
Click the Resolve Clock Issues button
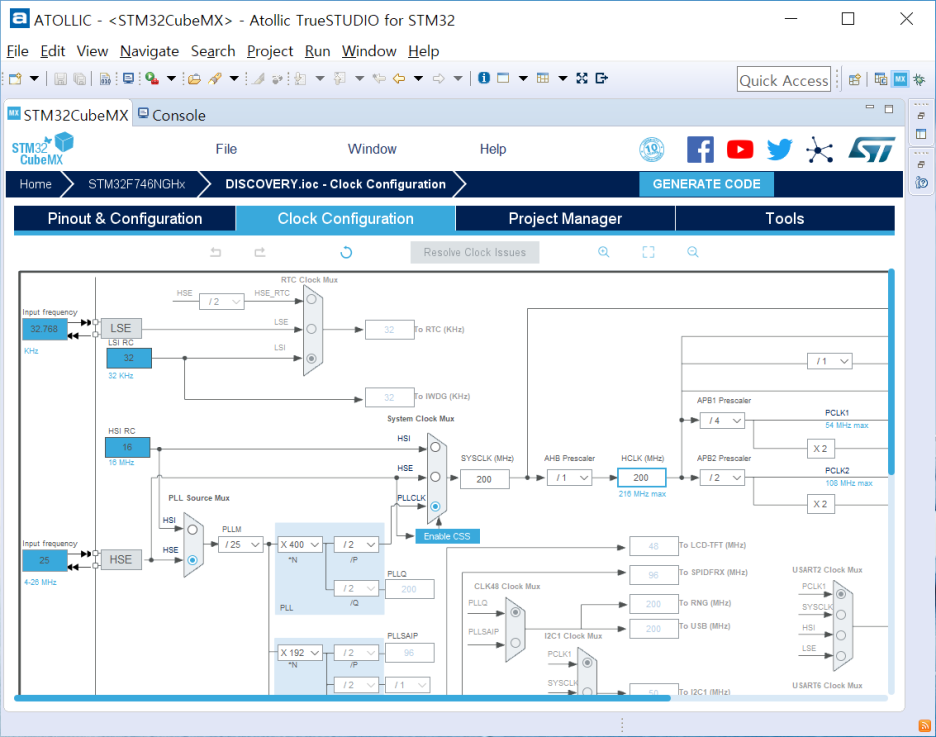tap(475, 252)
